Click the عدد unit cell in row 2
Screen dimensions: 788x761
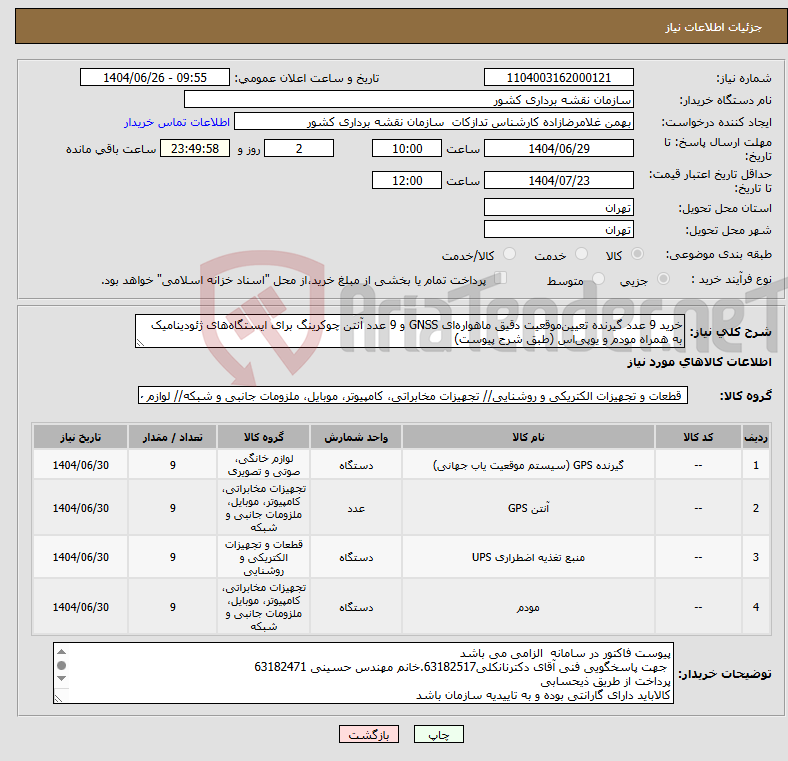[x=356, y=508]
